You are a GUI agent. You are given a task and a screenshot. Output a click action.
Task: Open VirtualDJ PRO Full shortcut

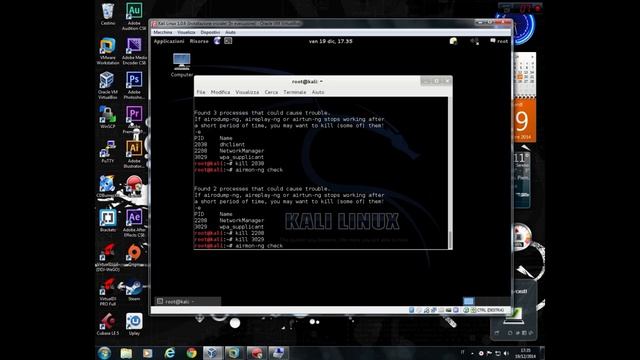click(x=108, y=292)
